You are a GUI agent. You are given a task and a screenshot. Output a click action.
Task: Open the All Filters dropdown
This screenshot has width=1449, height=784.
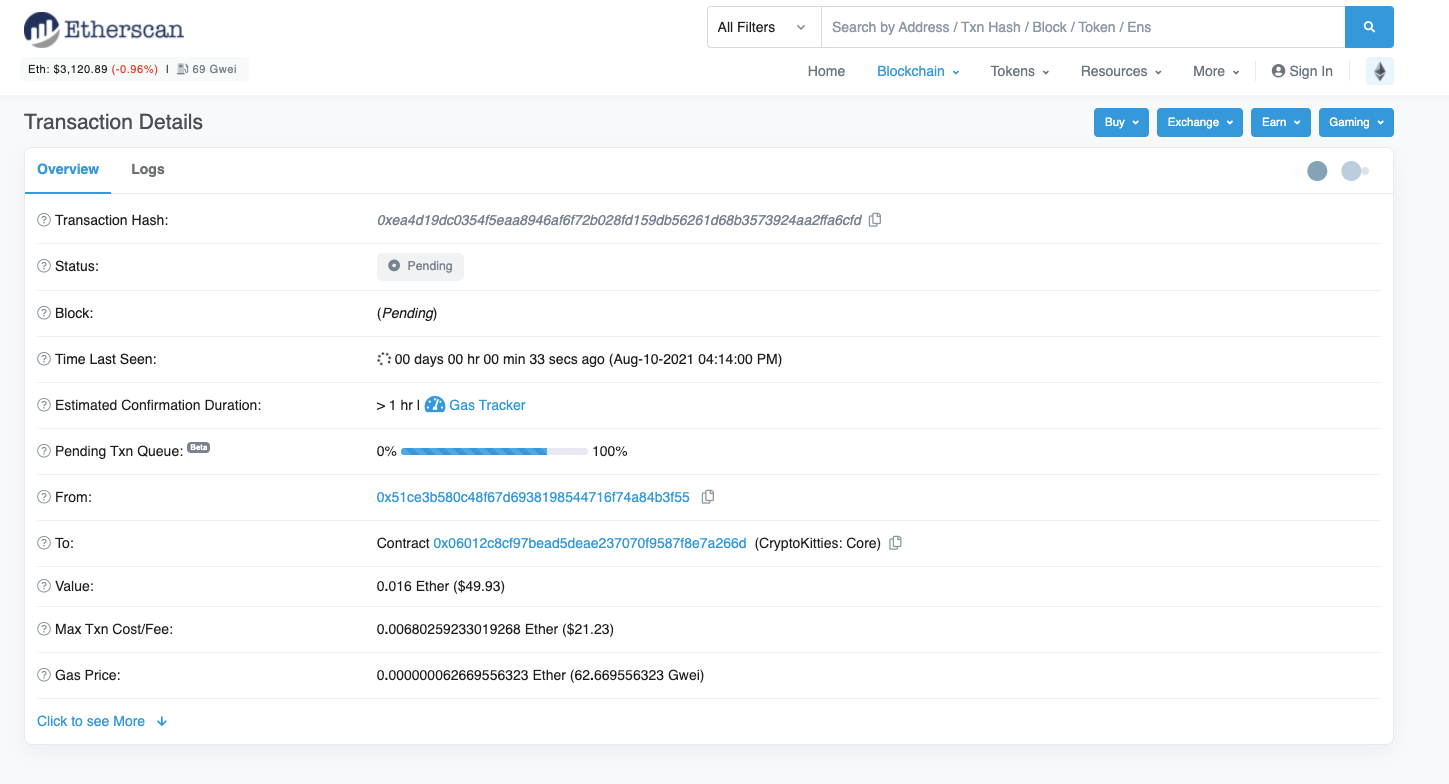coord(764,27)
